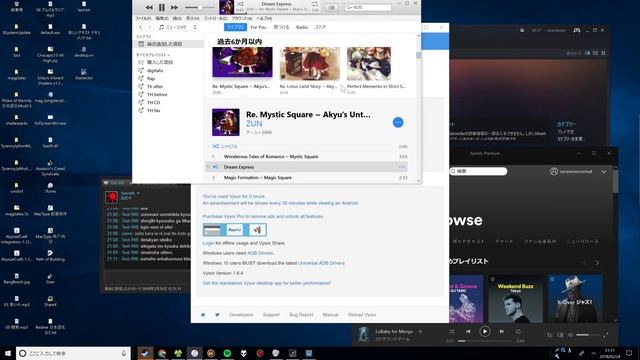Image resolution: width=640 pixels, height=360 pixels.
Task: Open the ストア tab in iTunes
Action: click(320, 27)
